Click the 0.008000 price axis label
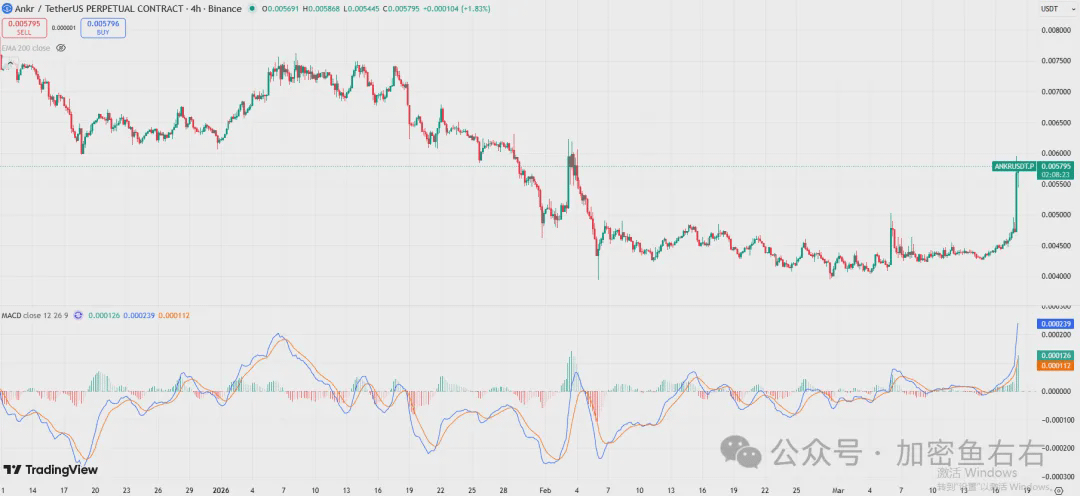Image resolution: width=1080 pixels, height=496 pixels. 1055,30
